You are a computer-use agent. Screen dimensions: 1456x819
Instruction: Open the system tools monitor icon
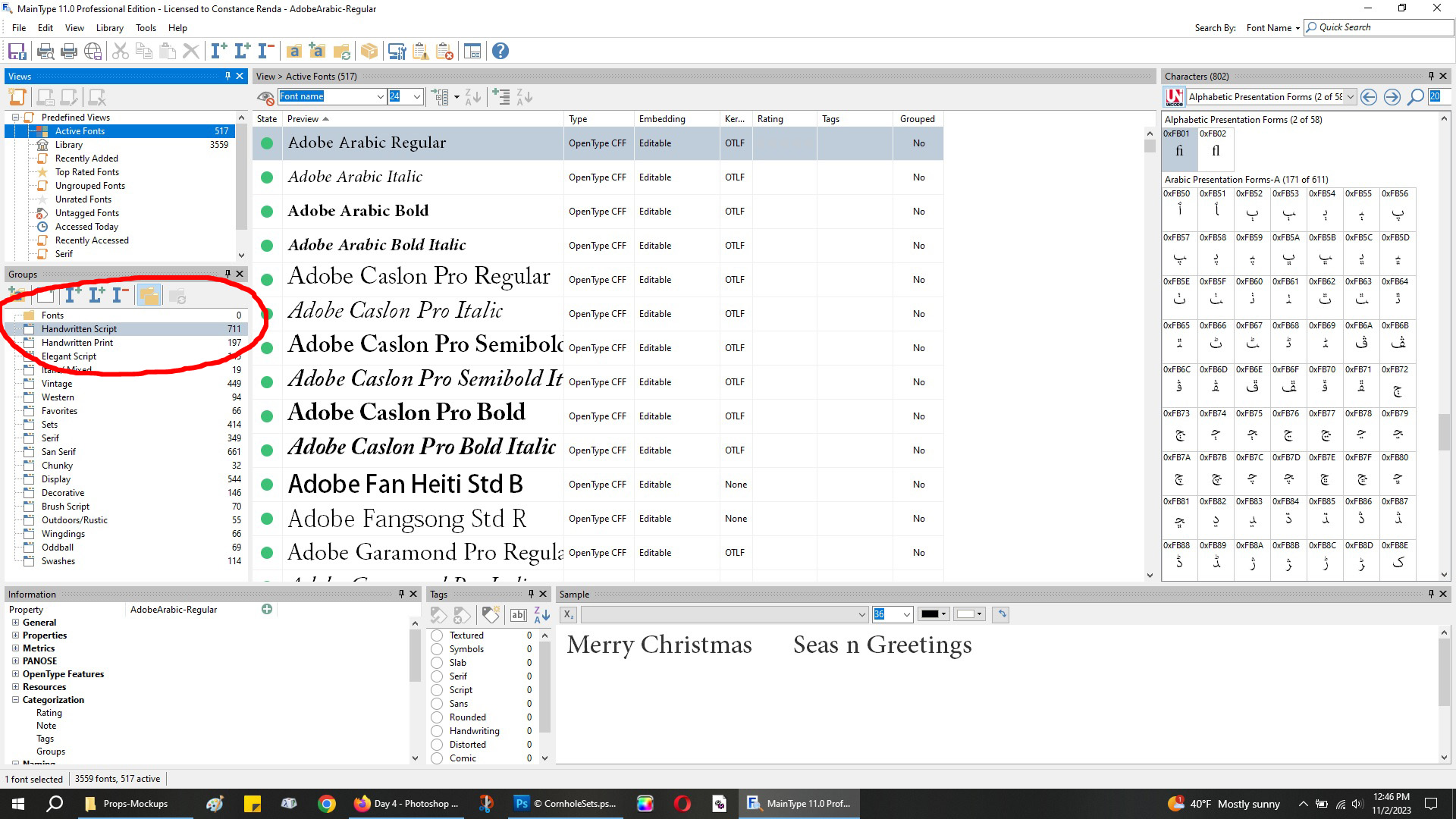[x=397, y=52]
